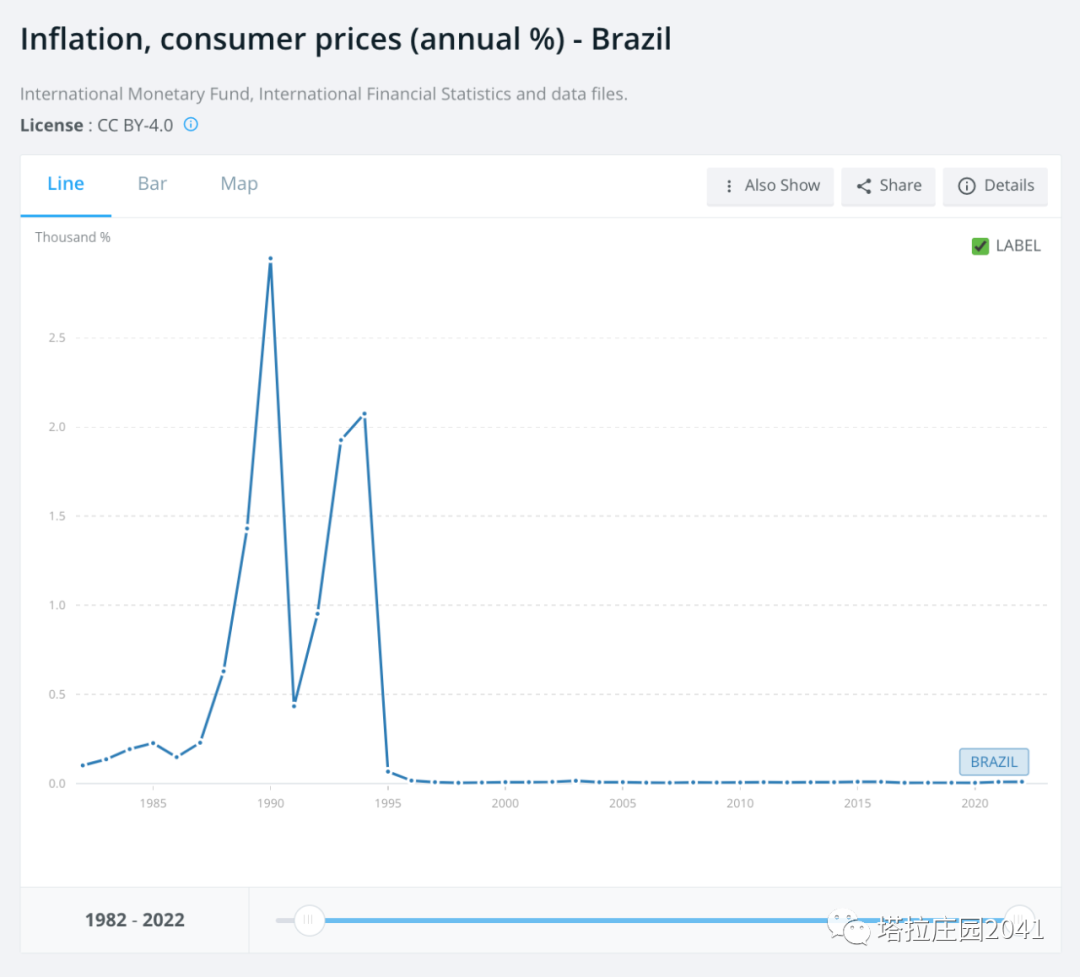Image resolution: width=1080 pixels, height=977 pixels.
Task: Click the 1982 - 2022 range label
Action: click(135, 920)
